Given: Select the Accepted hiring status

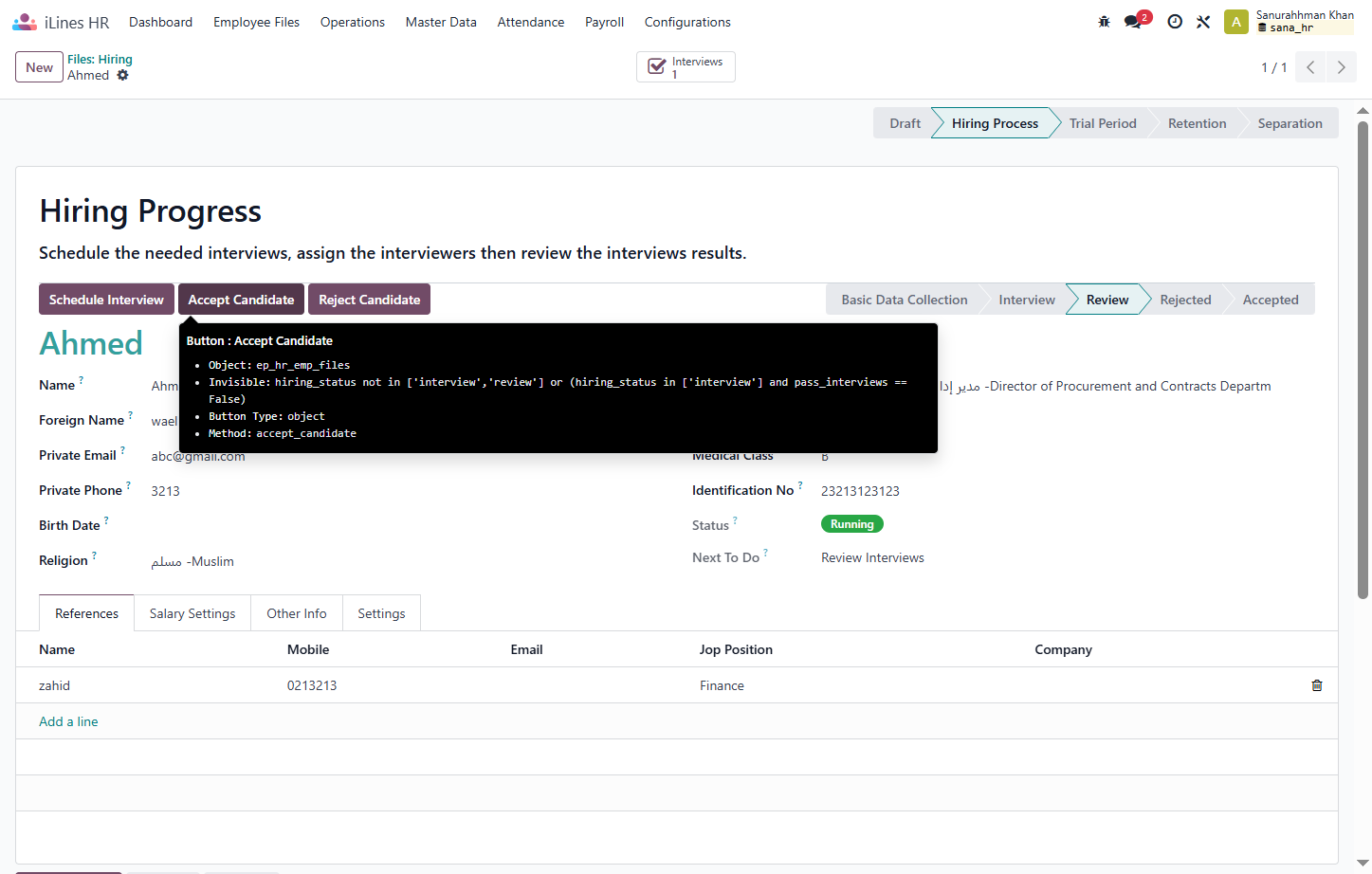Looking at the screenshot, I should tap(1271, 300).
